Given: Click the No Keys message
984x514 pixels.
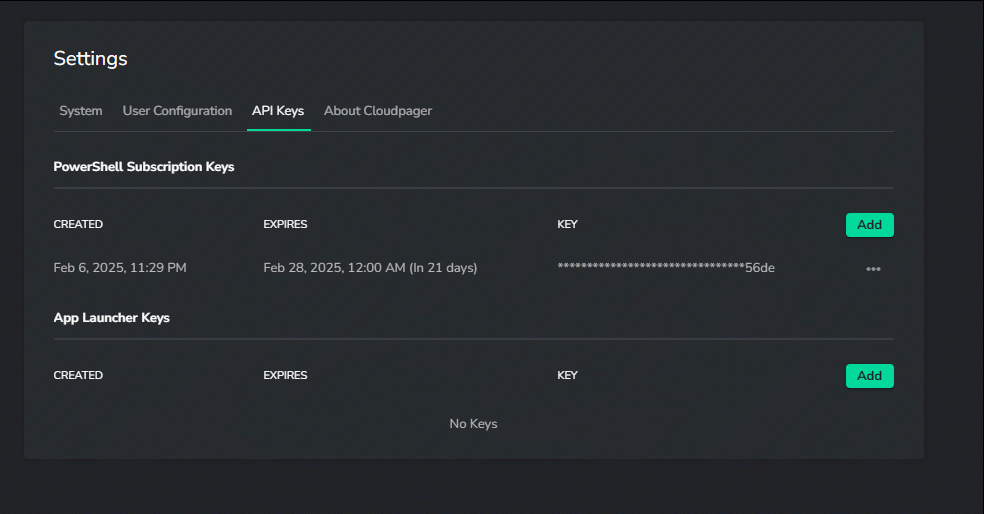Looking at the screenshot, I should (x=473, y=424).
